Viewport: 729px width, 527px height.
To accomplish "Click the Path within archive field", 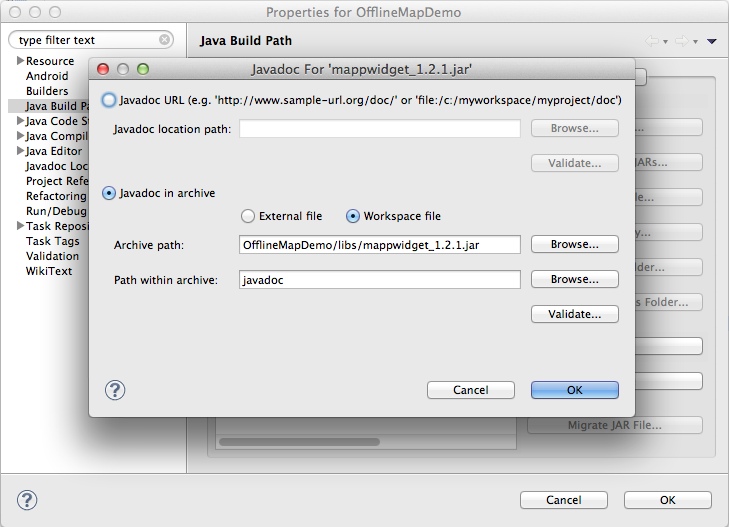I will click(380, 280).
